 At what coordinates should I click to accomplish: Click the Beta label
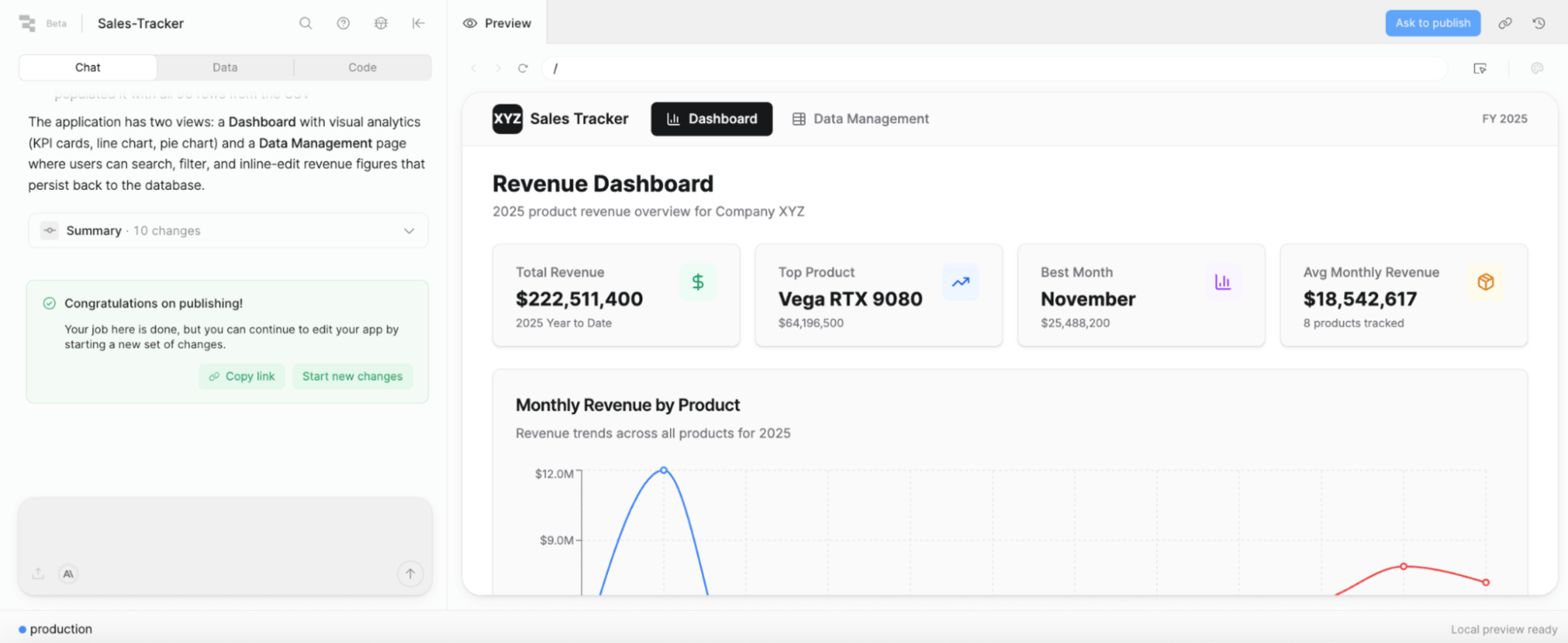(x=57, y=24)
